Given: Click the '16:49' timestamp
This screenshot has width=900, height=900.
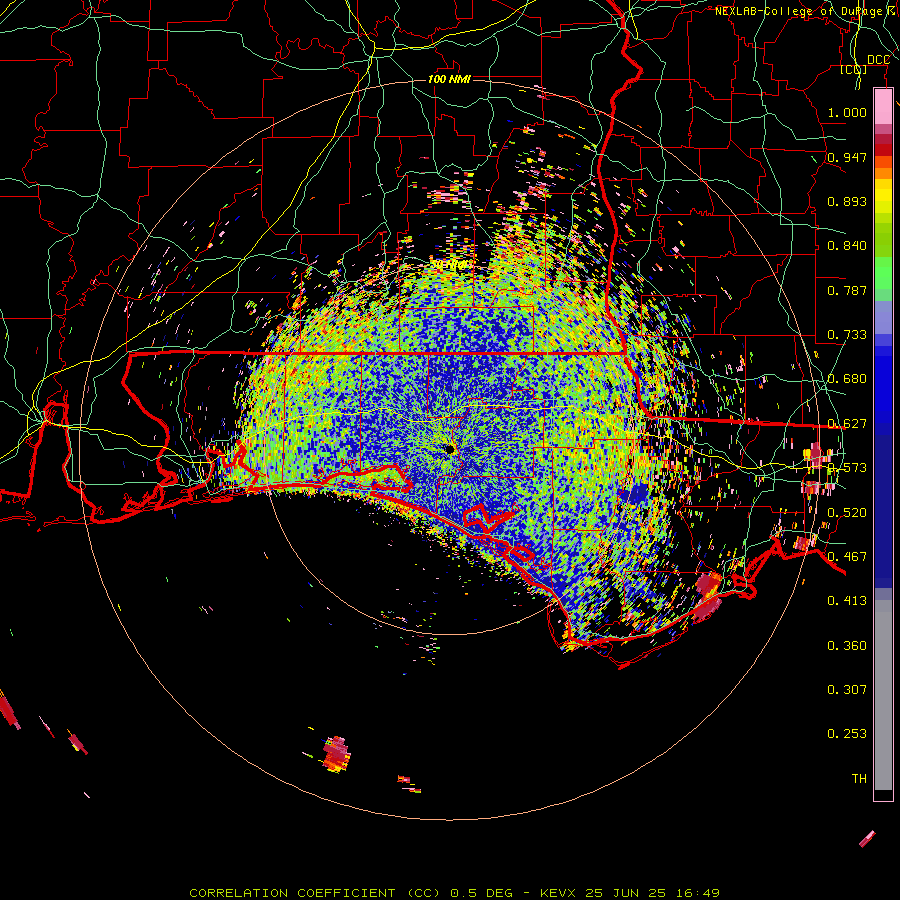Looking at the screenshot, I should (697, 893).
